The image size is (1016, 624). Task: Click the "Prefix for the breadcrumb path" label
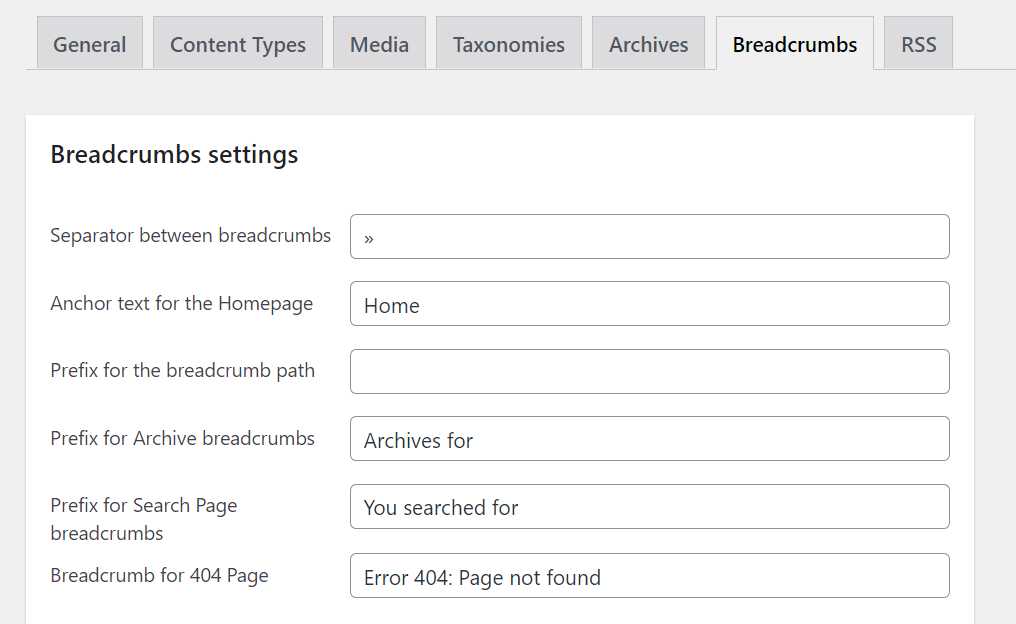[182, 371]
